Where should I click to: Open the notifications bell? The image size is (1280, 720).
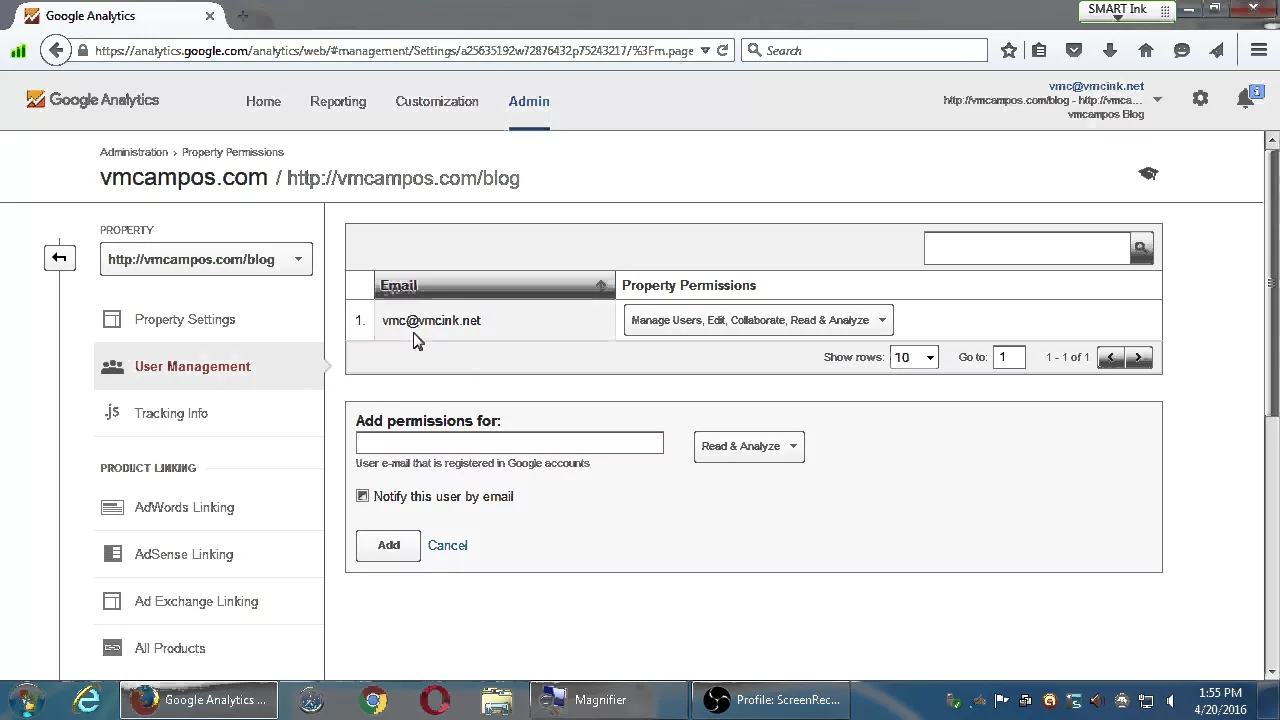coord(1246,98)
